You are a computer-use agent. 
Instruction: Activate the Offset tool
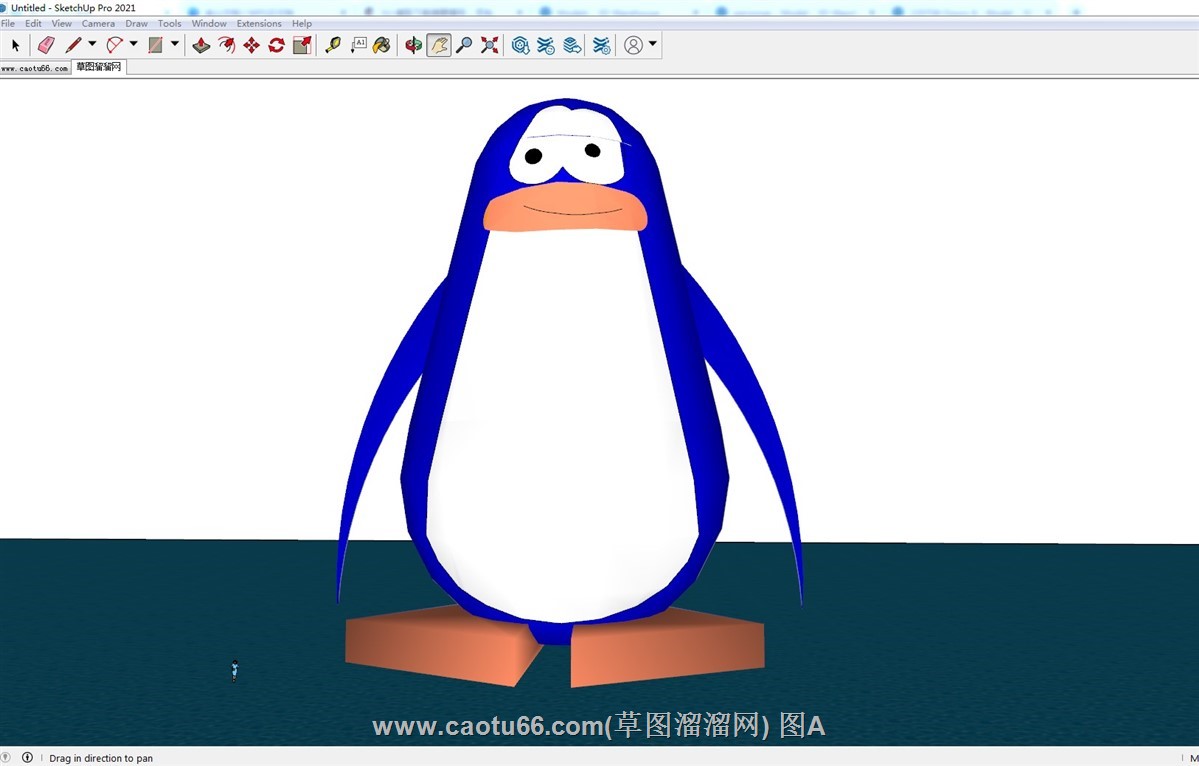tap(226, 45)
